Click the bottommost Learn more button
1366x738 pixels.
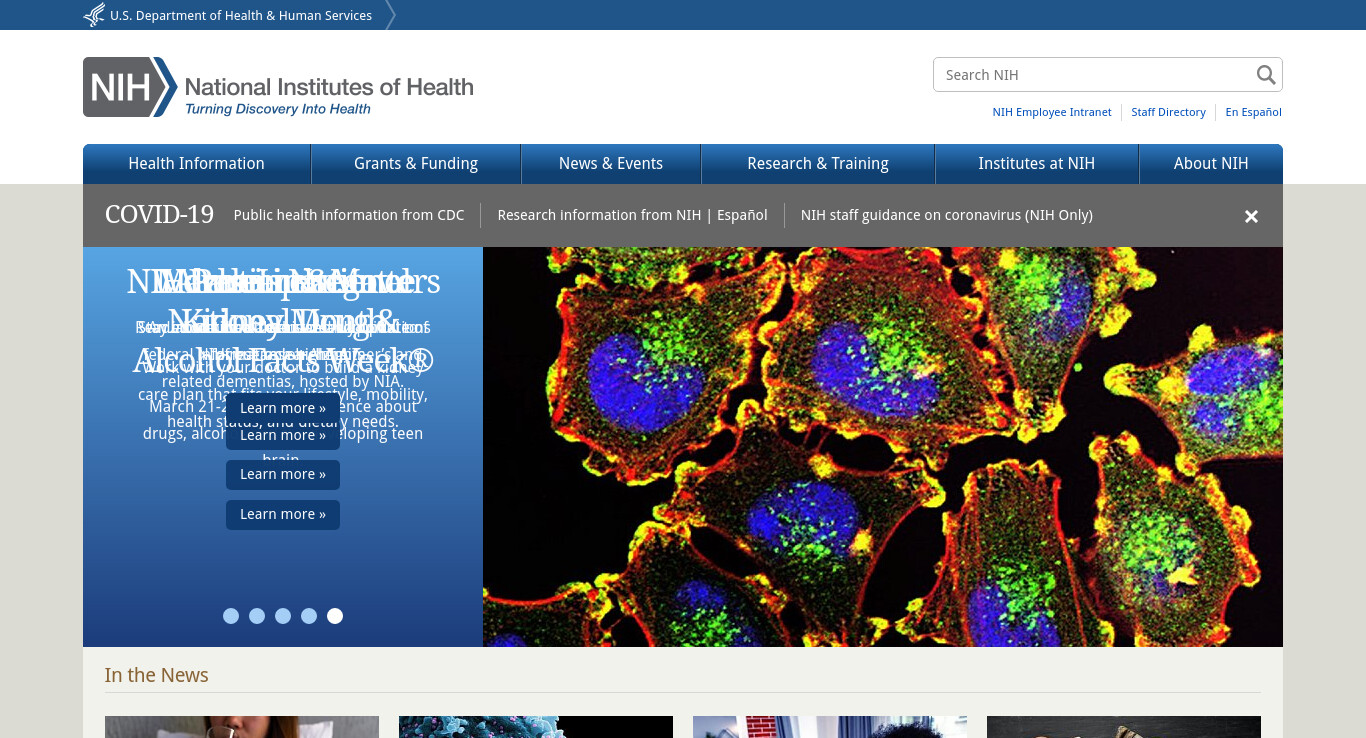point(283,514)
